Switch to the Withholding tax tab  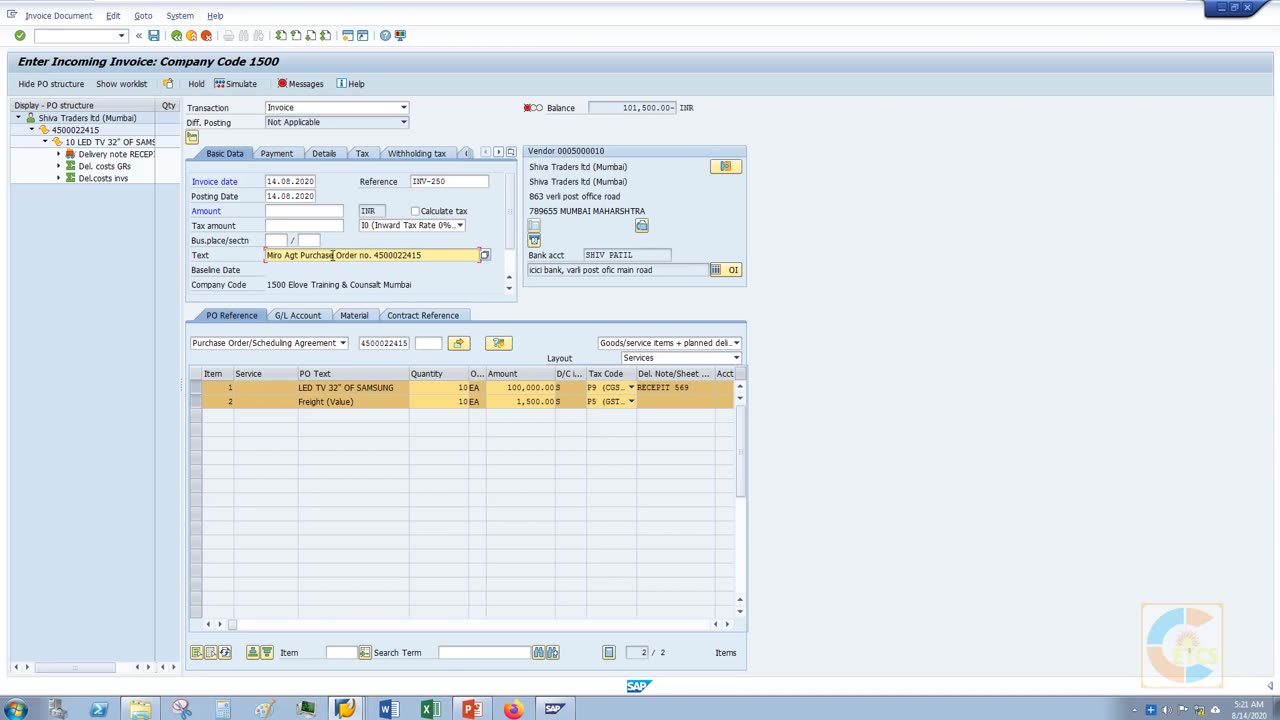[x=417, y=154]
